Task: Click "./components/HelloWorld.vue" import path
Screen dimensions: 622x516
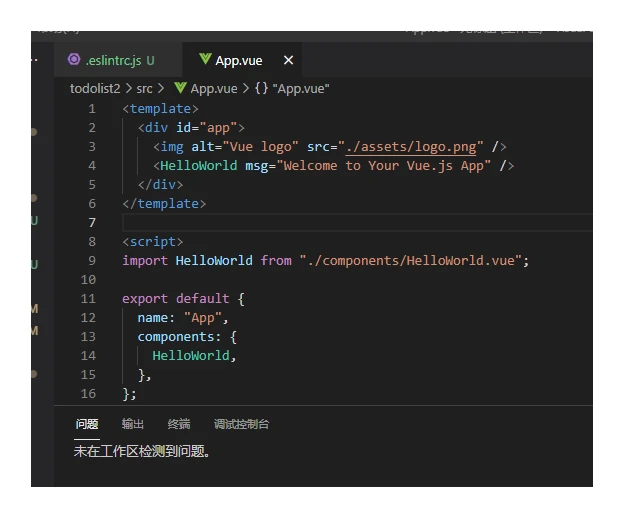Action: 411,261
